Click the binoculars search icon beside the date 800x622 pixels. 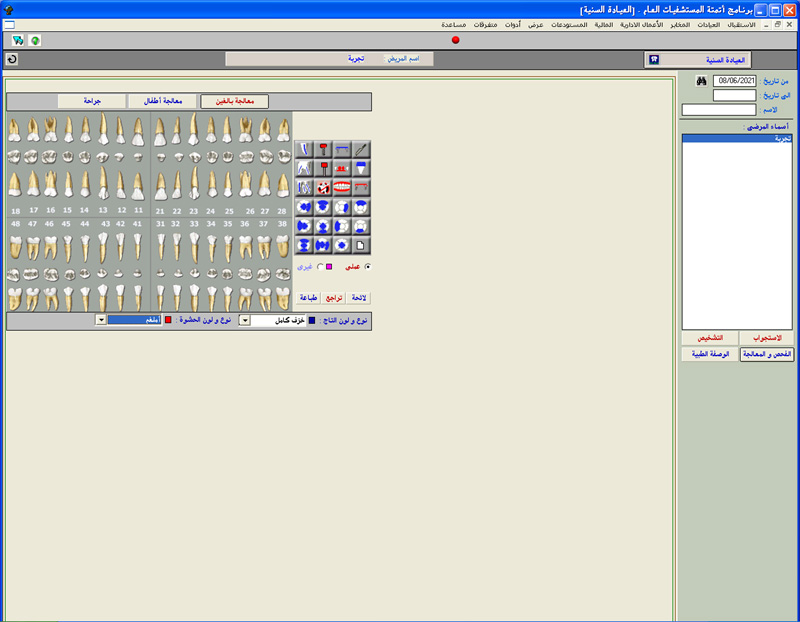(702, 81)
